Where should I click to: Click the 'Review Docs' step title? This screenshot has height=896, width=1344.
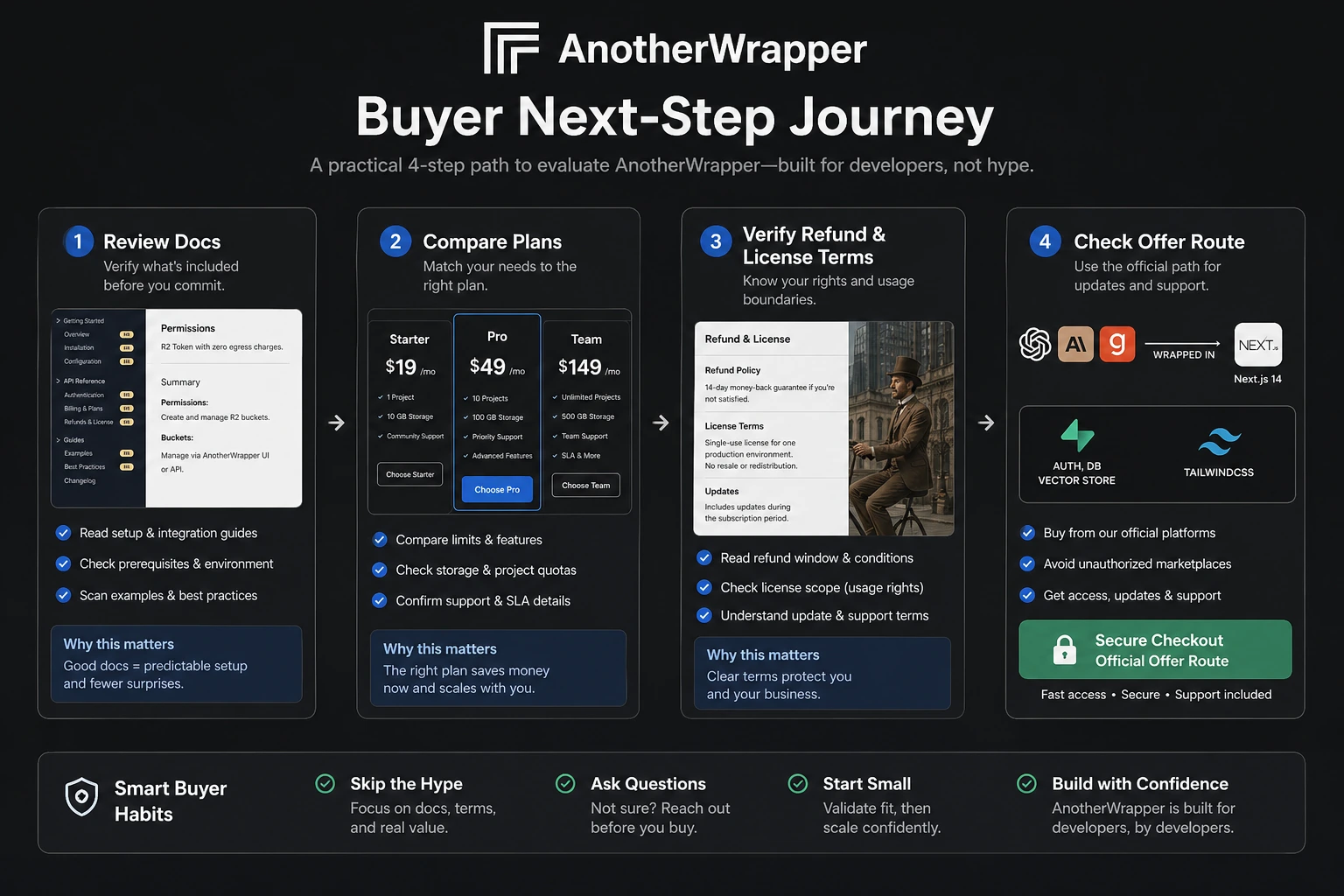pos(162,241)
